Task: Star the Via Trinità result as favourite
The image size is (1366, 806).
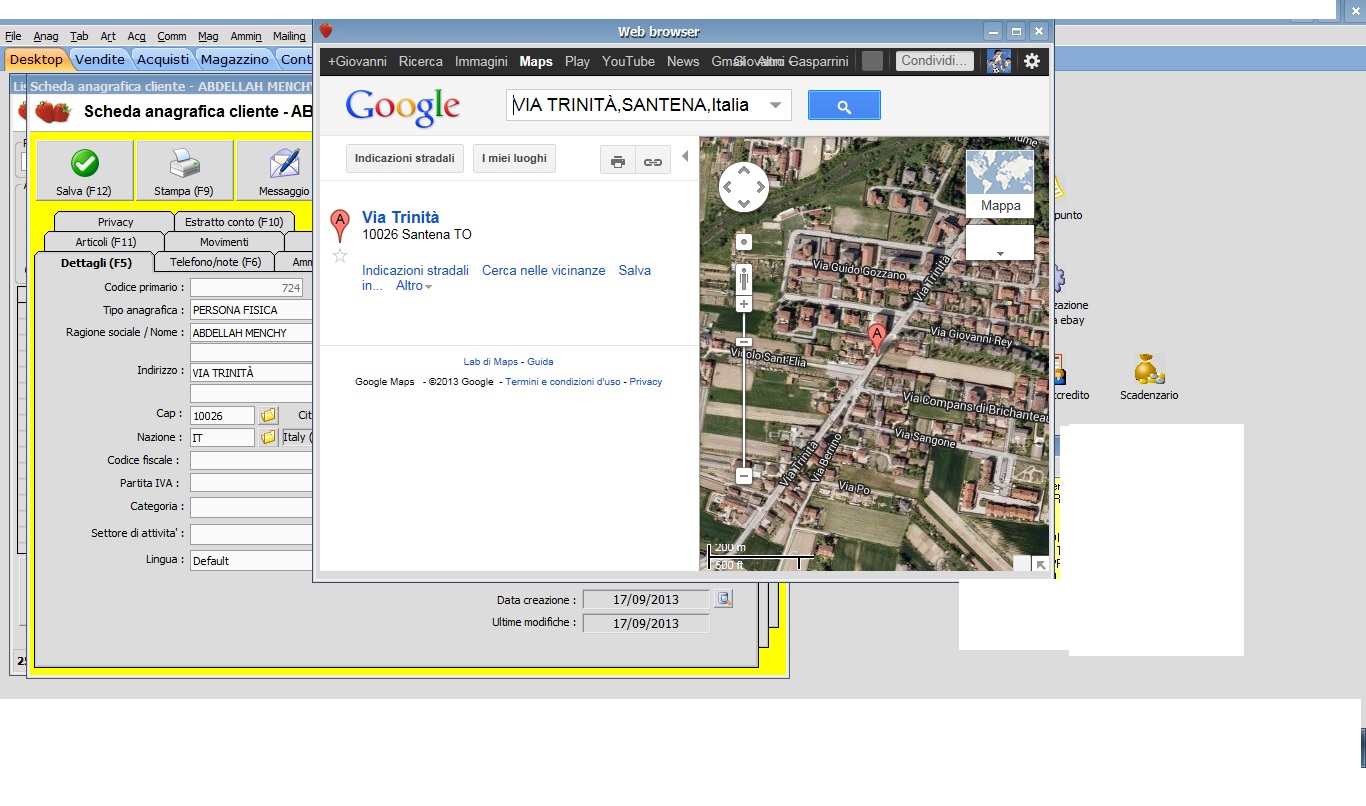Action: point(340,256)
